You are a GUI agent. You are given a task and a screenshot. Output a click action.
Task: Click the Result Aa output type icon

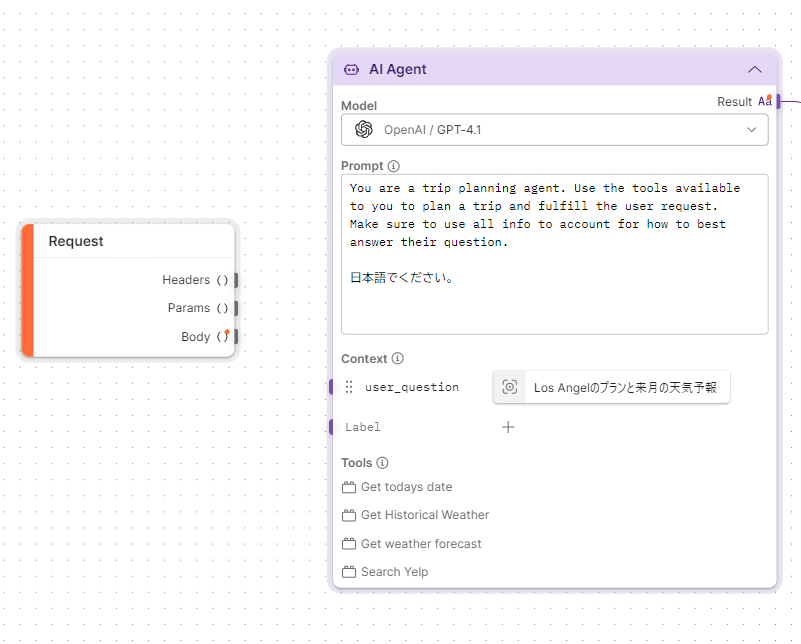pyautogui.click(x=765, y=101)
